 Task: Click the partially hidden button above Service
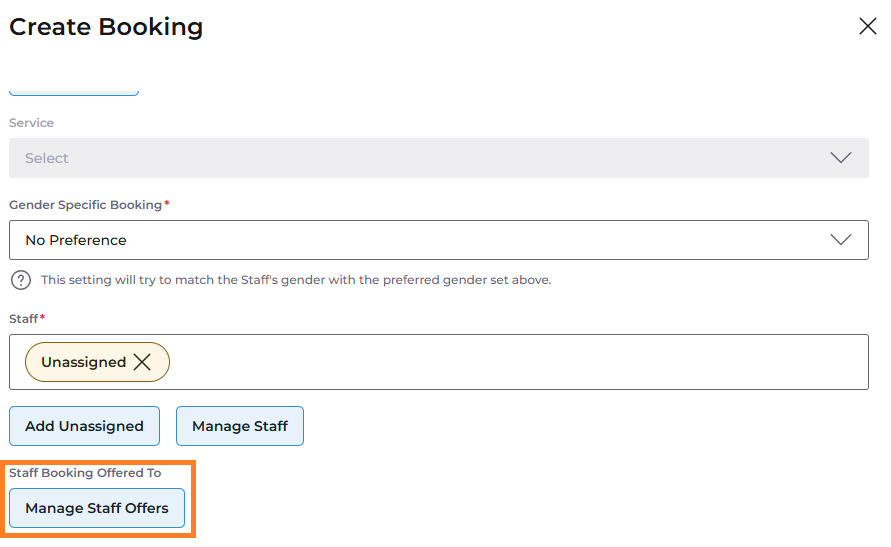[x=74, y=92]
